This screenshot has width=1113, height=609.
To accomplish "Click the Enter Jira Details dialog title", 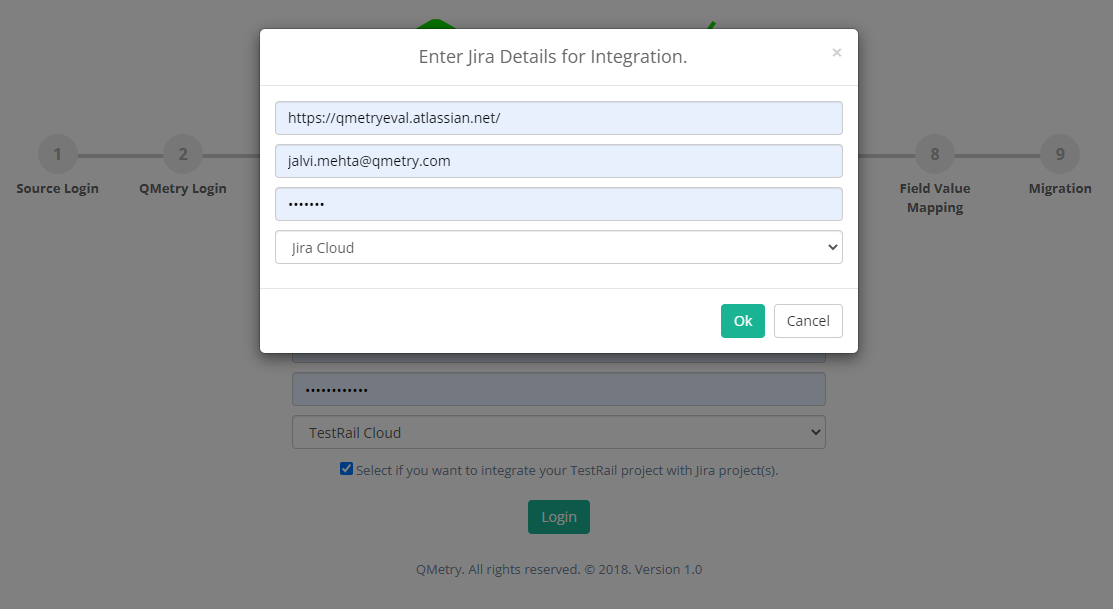I will [552, 57].
